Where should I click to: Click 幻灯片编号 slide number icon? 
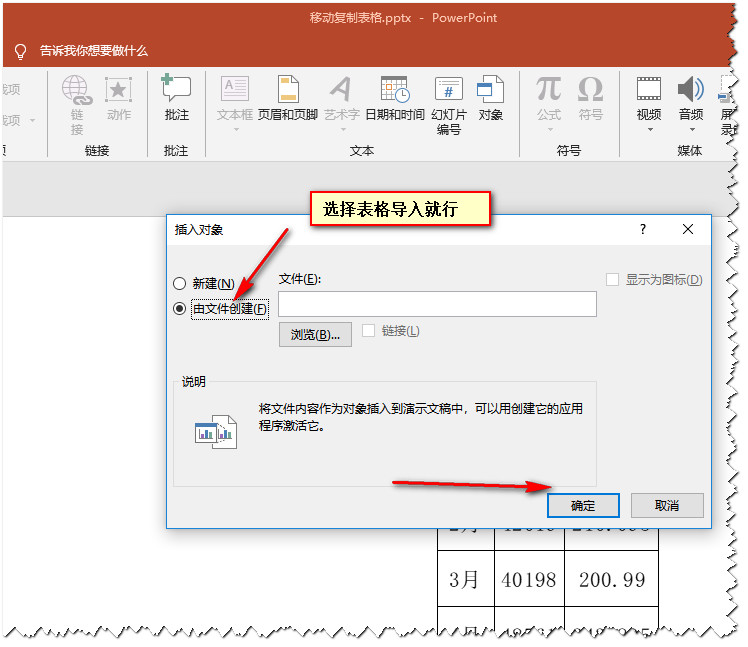tap(448, 89)
